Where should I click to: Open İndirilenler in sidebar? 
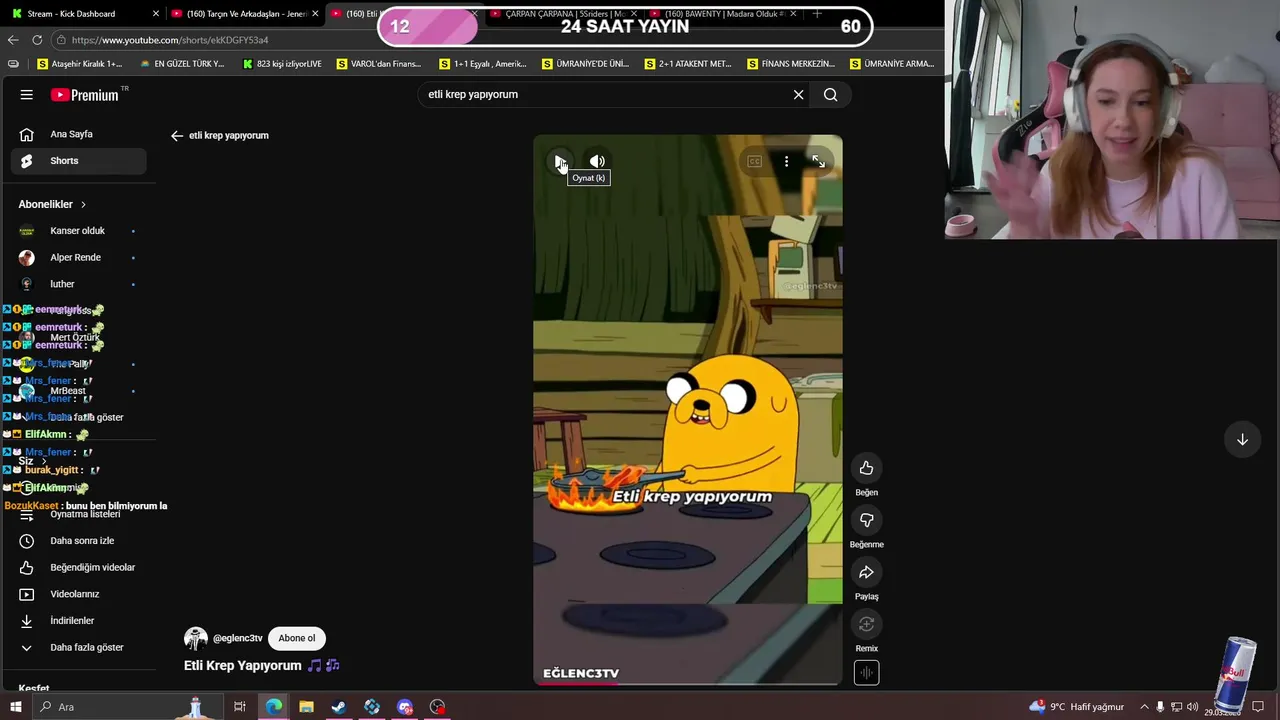(78, 621)
